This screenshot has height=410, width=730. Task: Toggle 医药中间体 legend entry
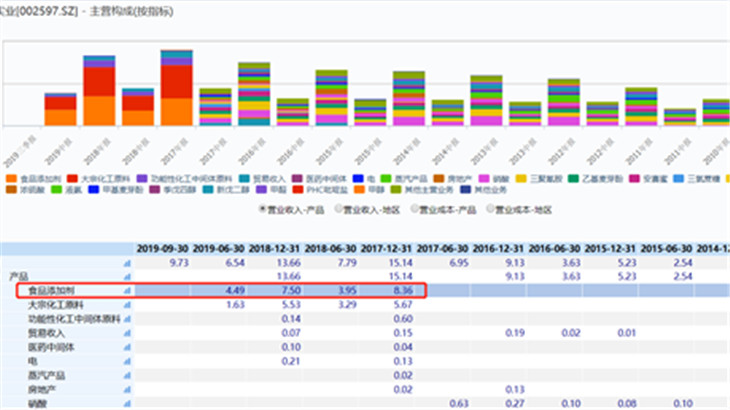[319, 179]
